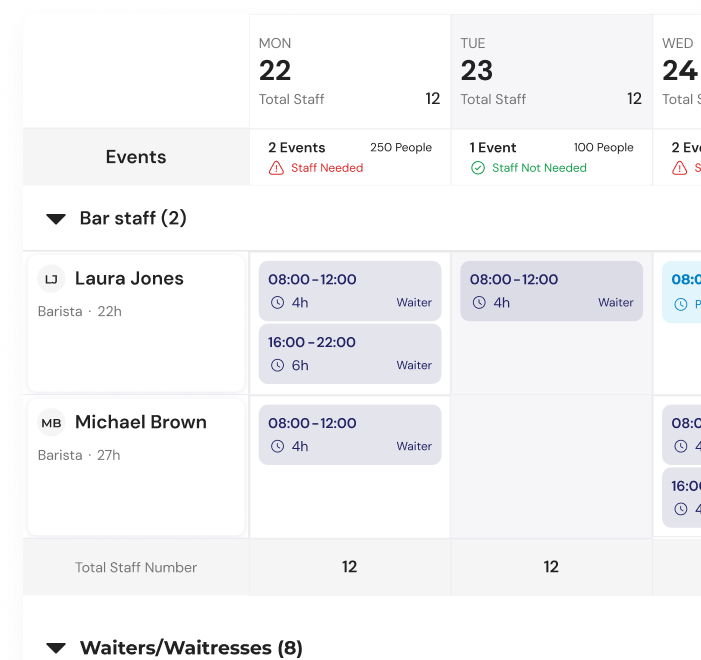Click the LJ avatar for Laura Jones

51,279
